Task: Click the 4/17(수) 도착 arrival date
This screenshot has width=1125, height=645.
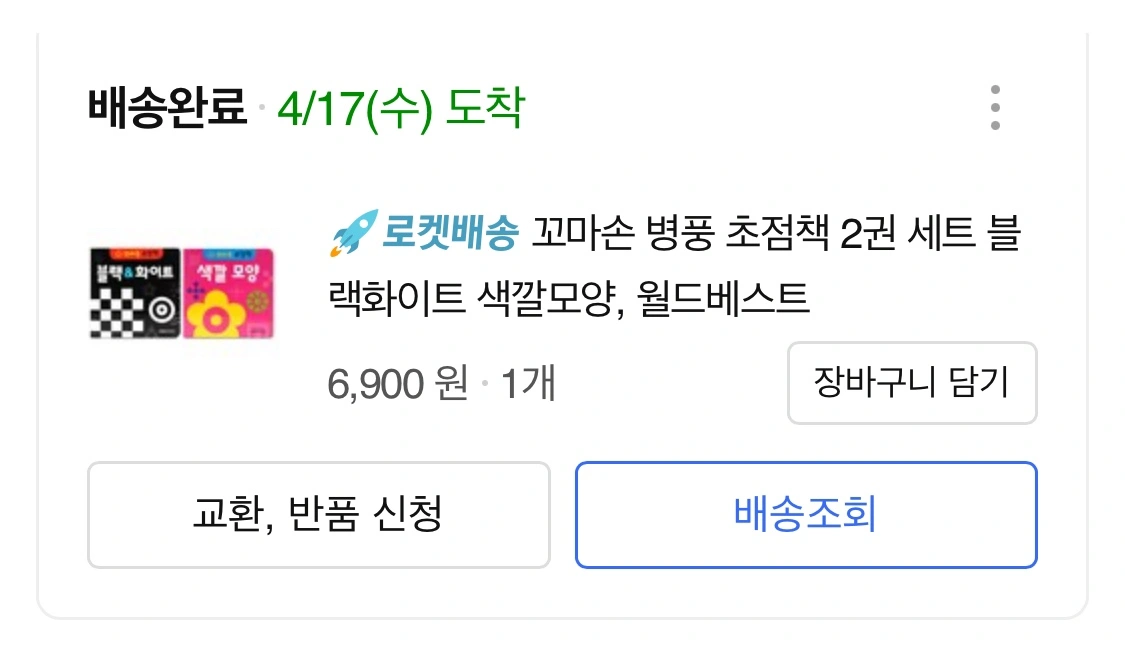Action: click(x=400, y=108)
